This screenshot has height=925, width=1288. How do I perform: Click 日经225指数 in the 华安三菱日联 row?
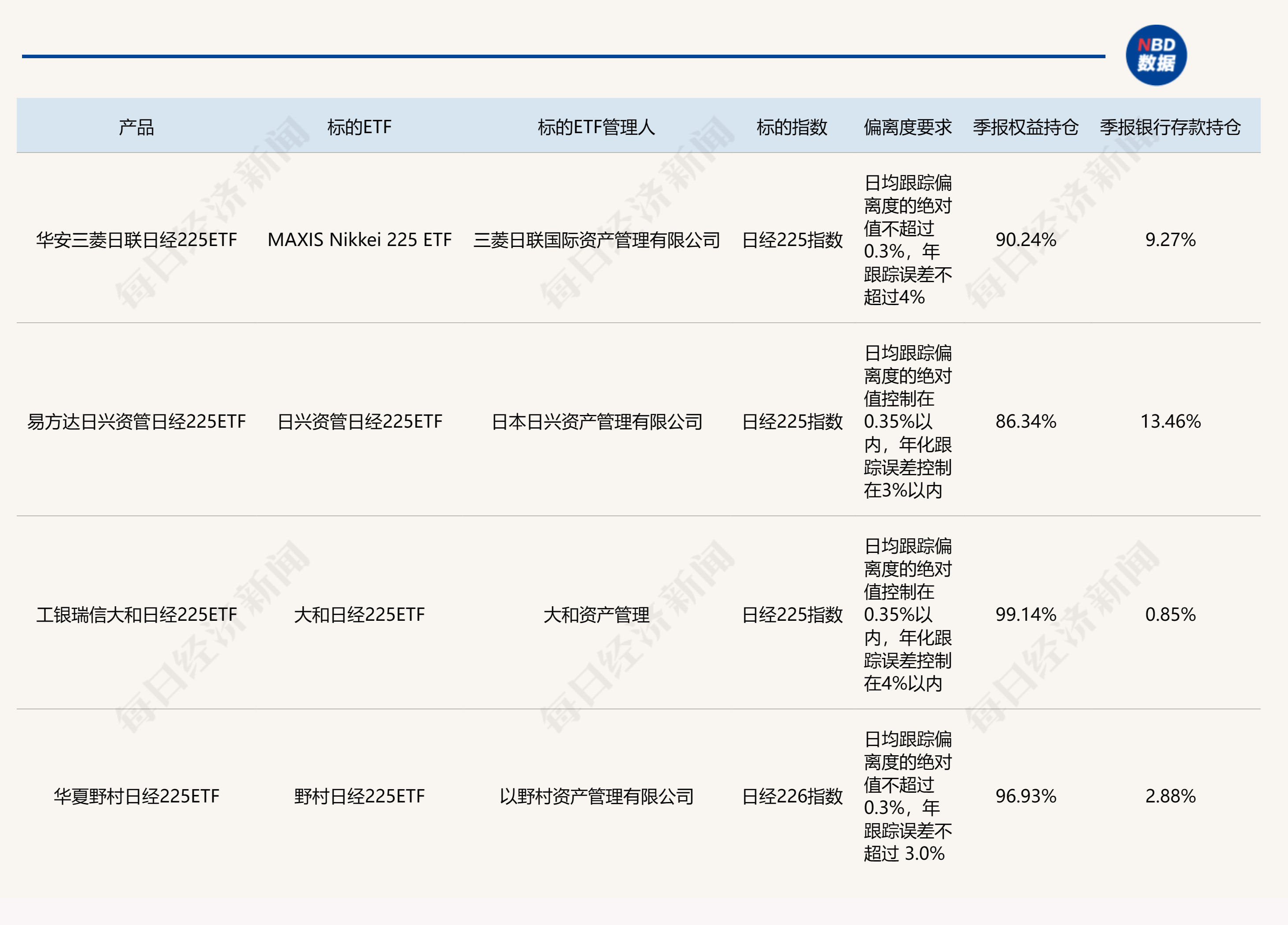(792, 240)
